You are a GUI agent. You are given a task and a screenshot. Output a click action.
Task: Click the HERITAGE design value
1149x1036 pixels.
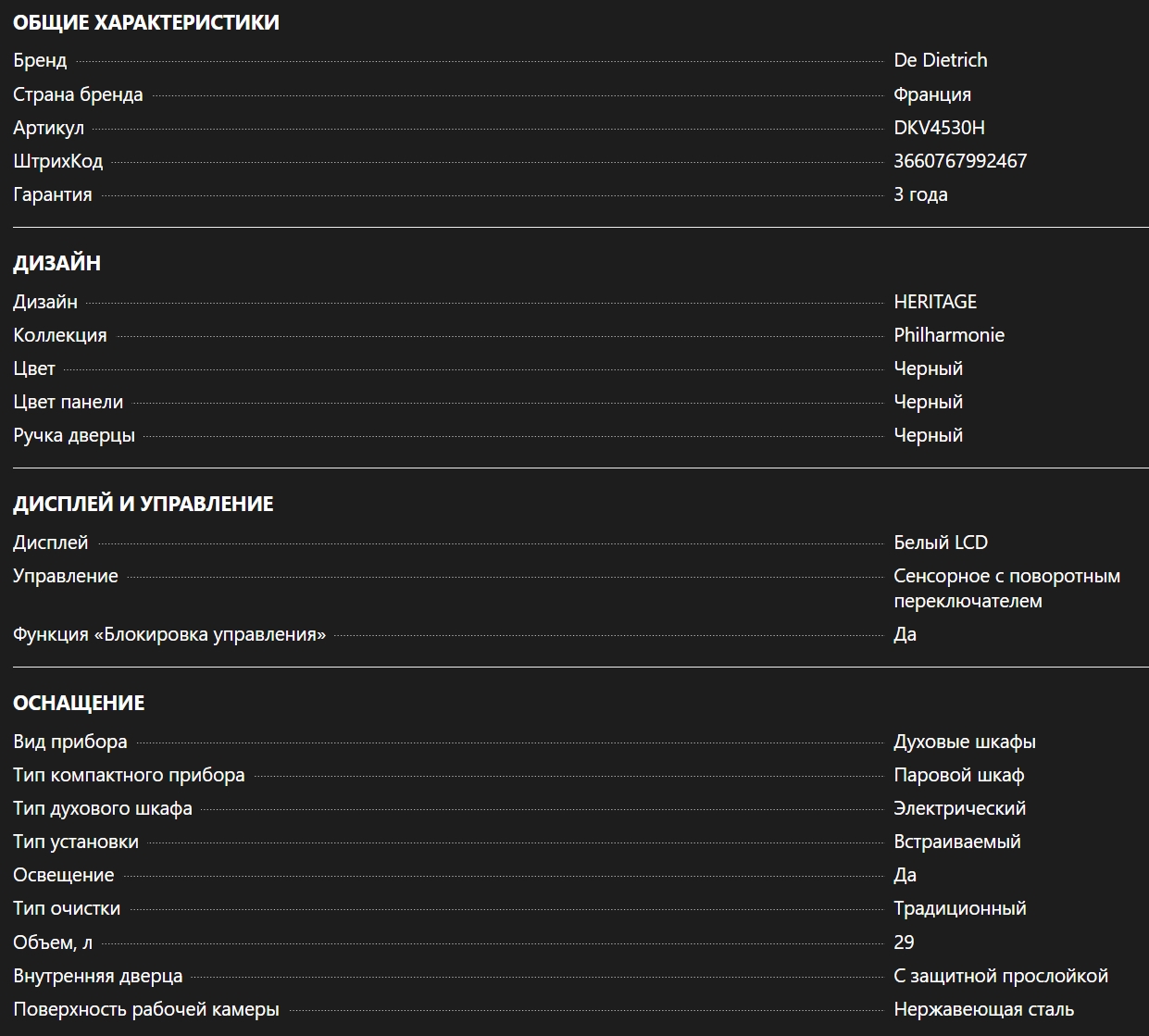(934, 302)
